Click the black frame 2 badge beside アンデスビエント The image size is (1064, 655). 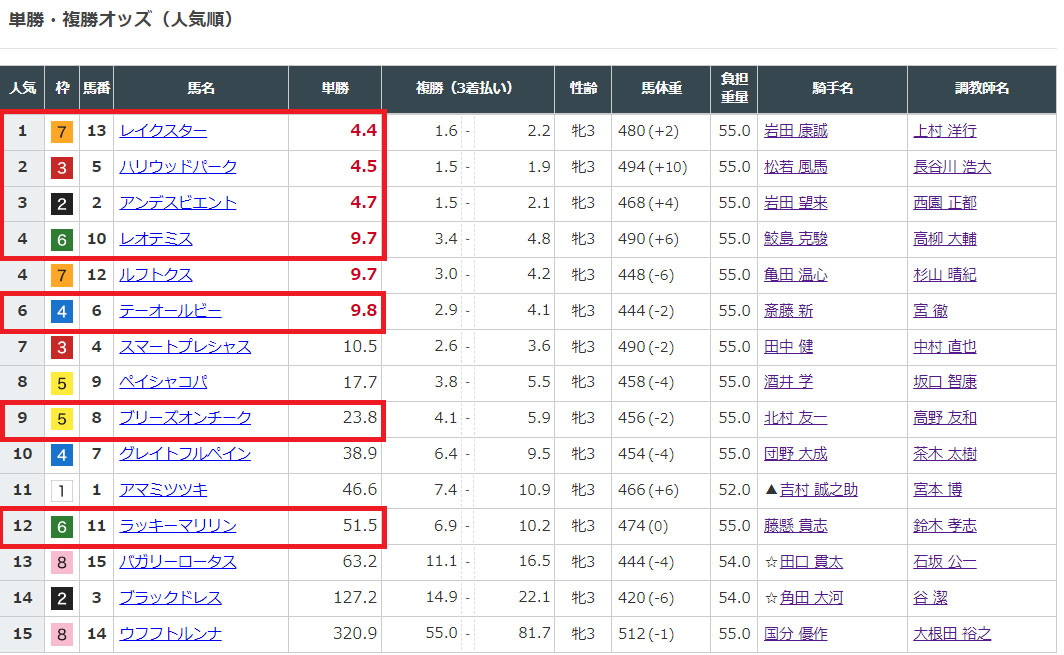pos(61,203)
